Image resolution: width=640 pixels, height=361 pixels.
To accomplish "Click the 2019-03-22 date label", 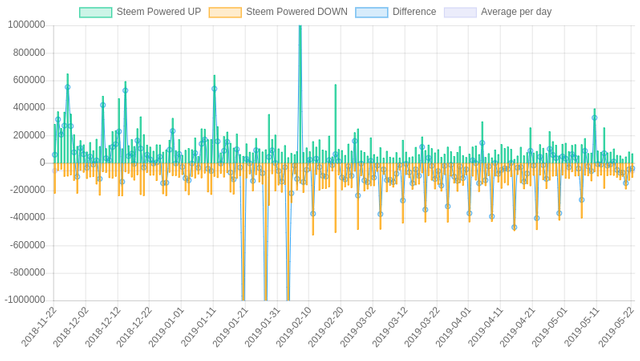I will (x=422, y=327).
